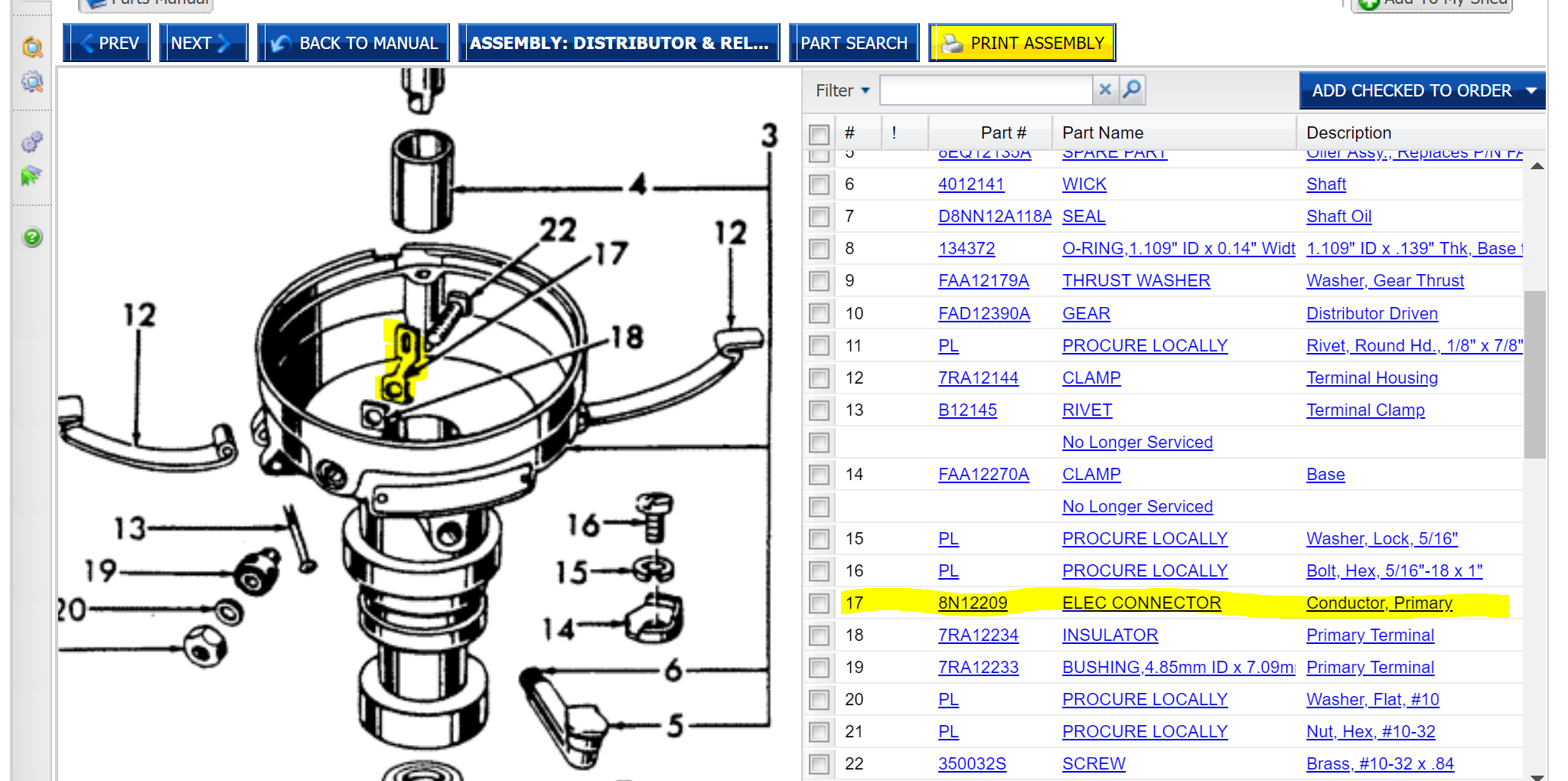1568x781 pixels.
Task: Click inside the filter text field
Action: pyautogui.click(x=986, y=90)
